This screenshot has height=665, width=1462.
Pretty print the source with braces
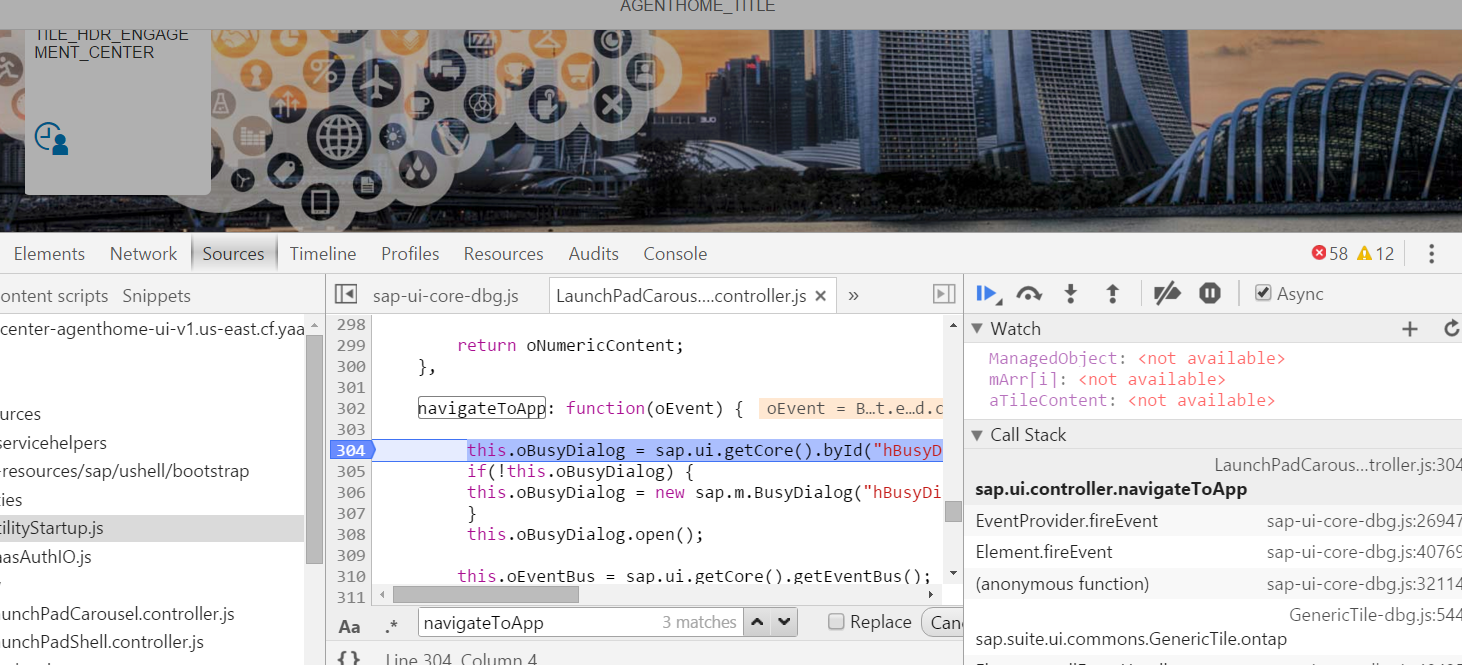click(348, 658)
